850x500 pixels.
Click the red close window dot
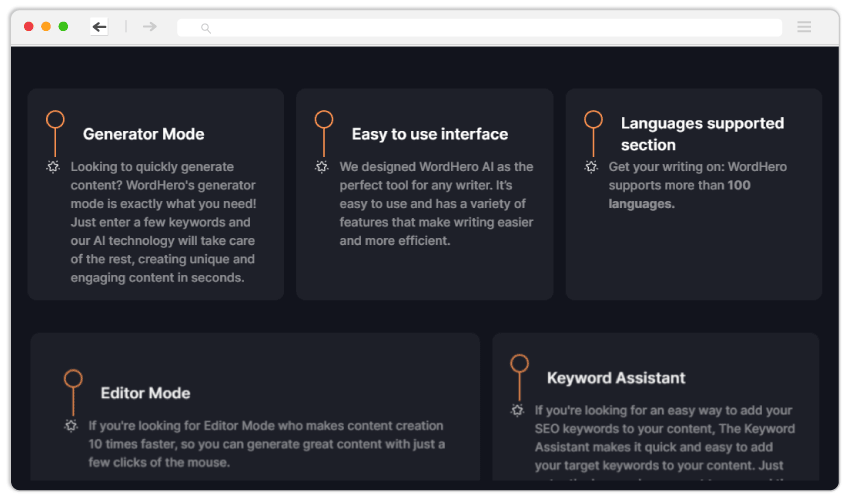pyautogui.click(x=29, y=27)
